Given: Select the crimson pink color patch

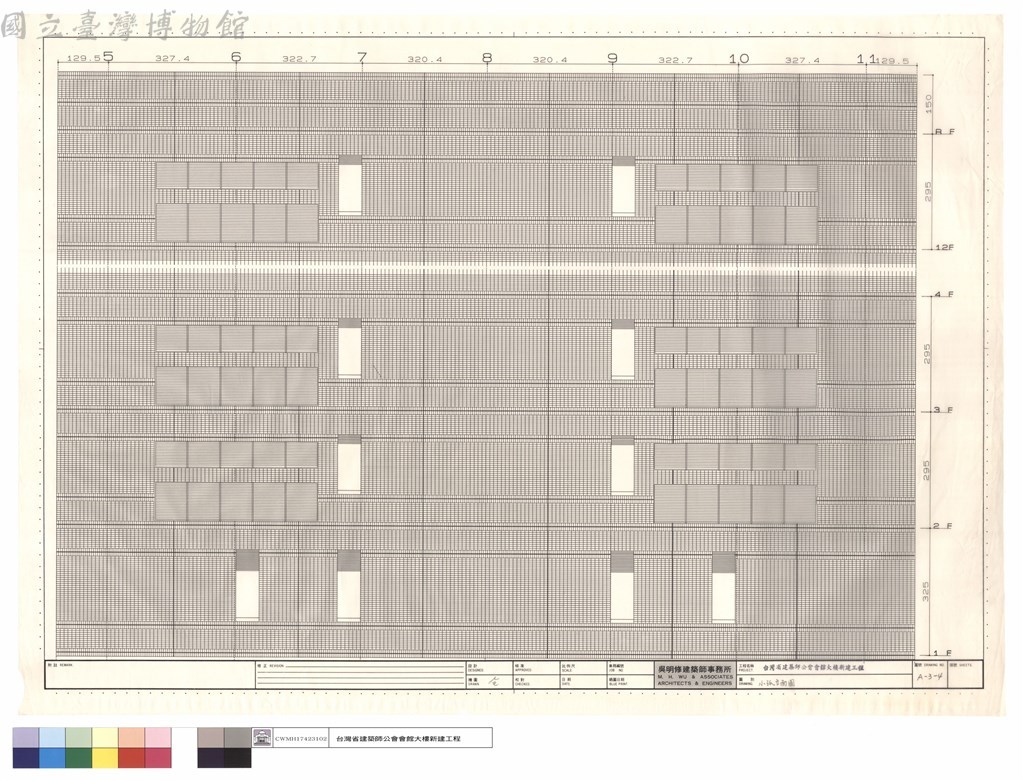Looking at the screenshot, I should point(158,758).
